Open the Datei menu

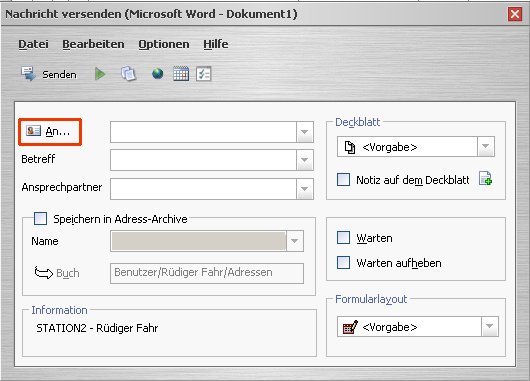[x=33, y=44]
